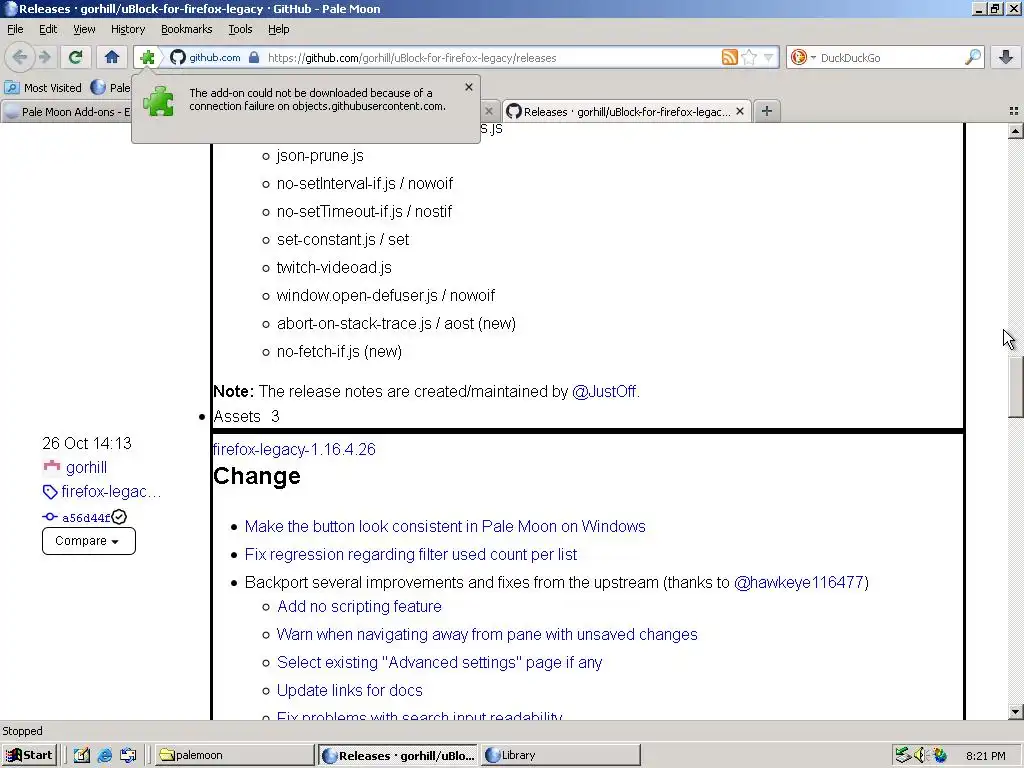
Task: Click the verified commit checkmark badge
Action: (x=119, y=517)
